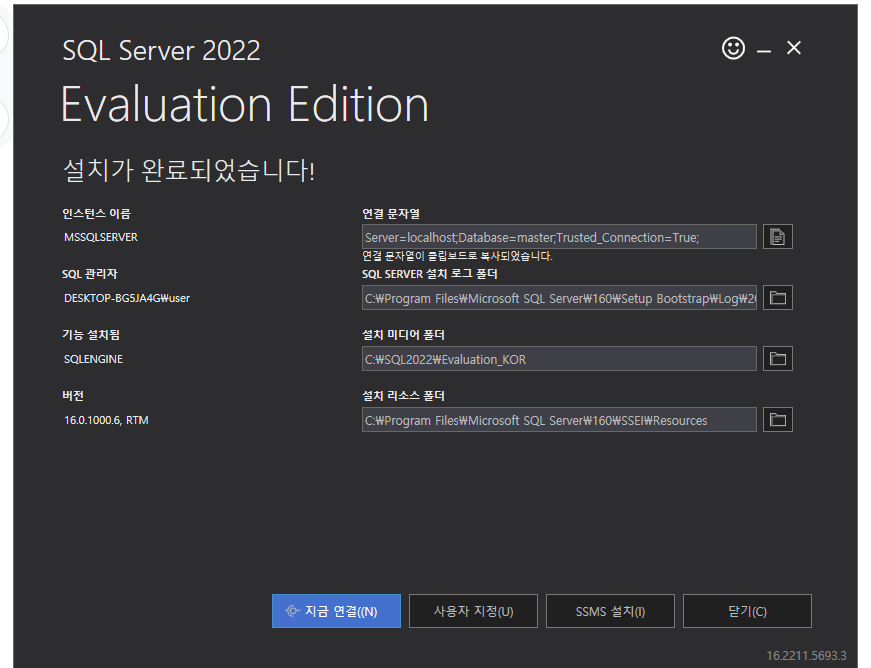This screenshot has width=871, height=668.
Task: Close the installer with 닫기(C)
Action: pyautogui.click(x=747, y=611)
